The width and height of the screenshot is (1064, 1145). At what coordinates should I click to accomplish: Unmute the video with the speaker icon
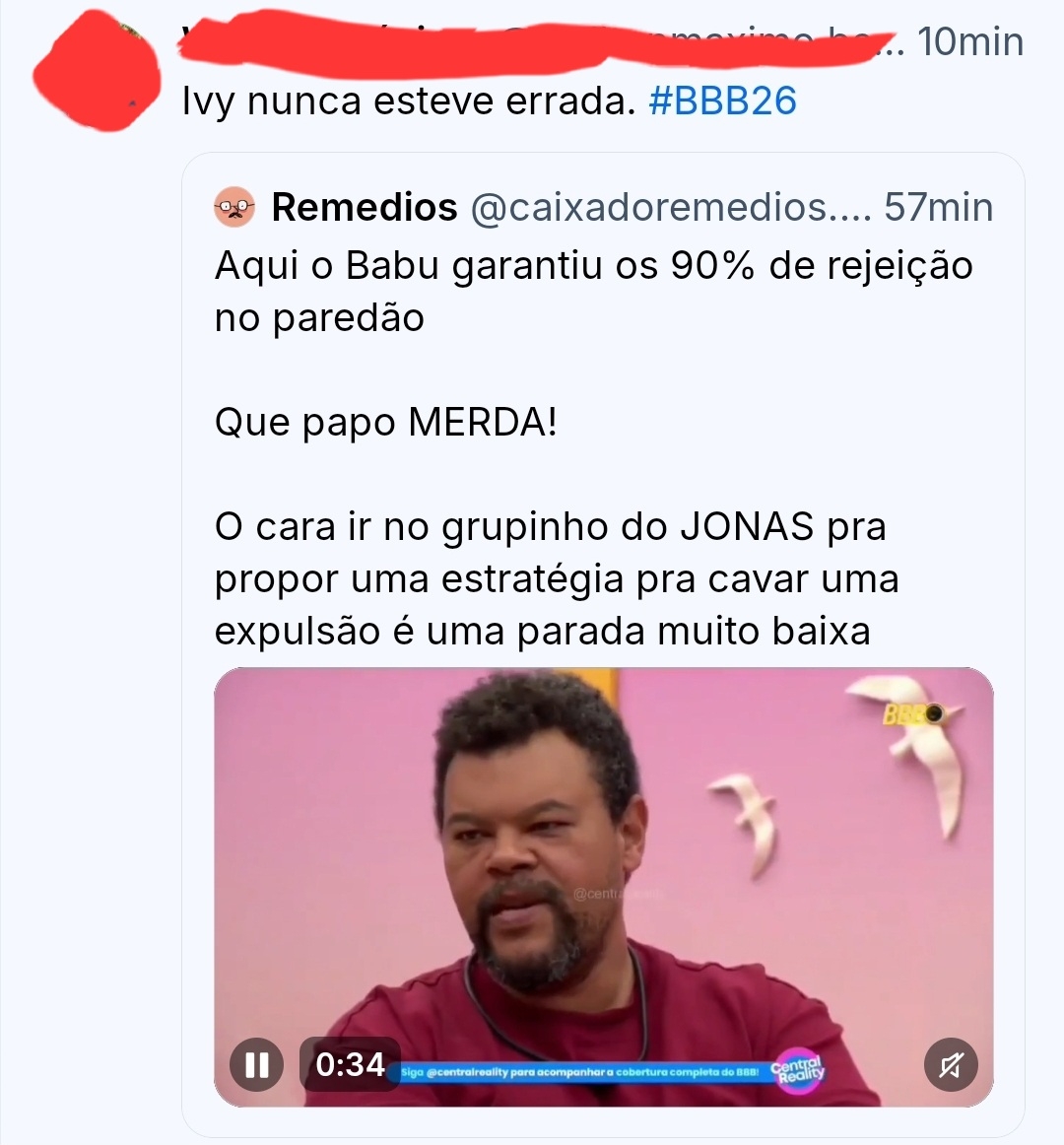950,1064
